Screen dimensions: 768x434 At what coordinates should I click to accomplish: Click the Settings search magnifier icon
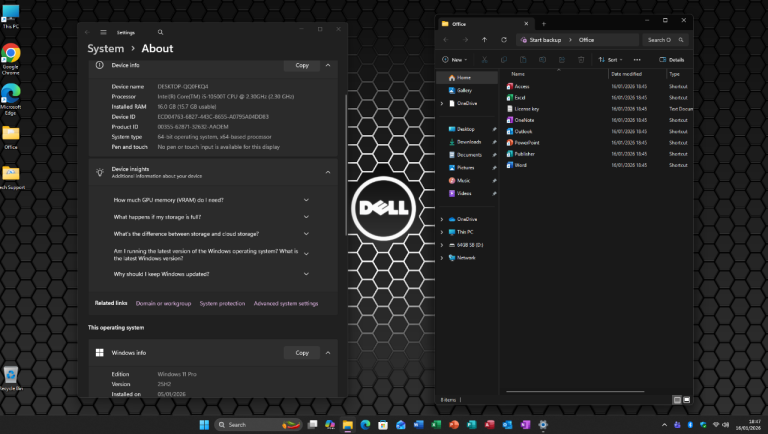click(x=162, y=32)
